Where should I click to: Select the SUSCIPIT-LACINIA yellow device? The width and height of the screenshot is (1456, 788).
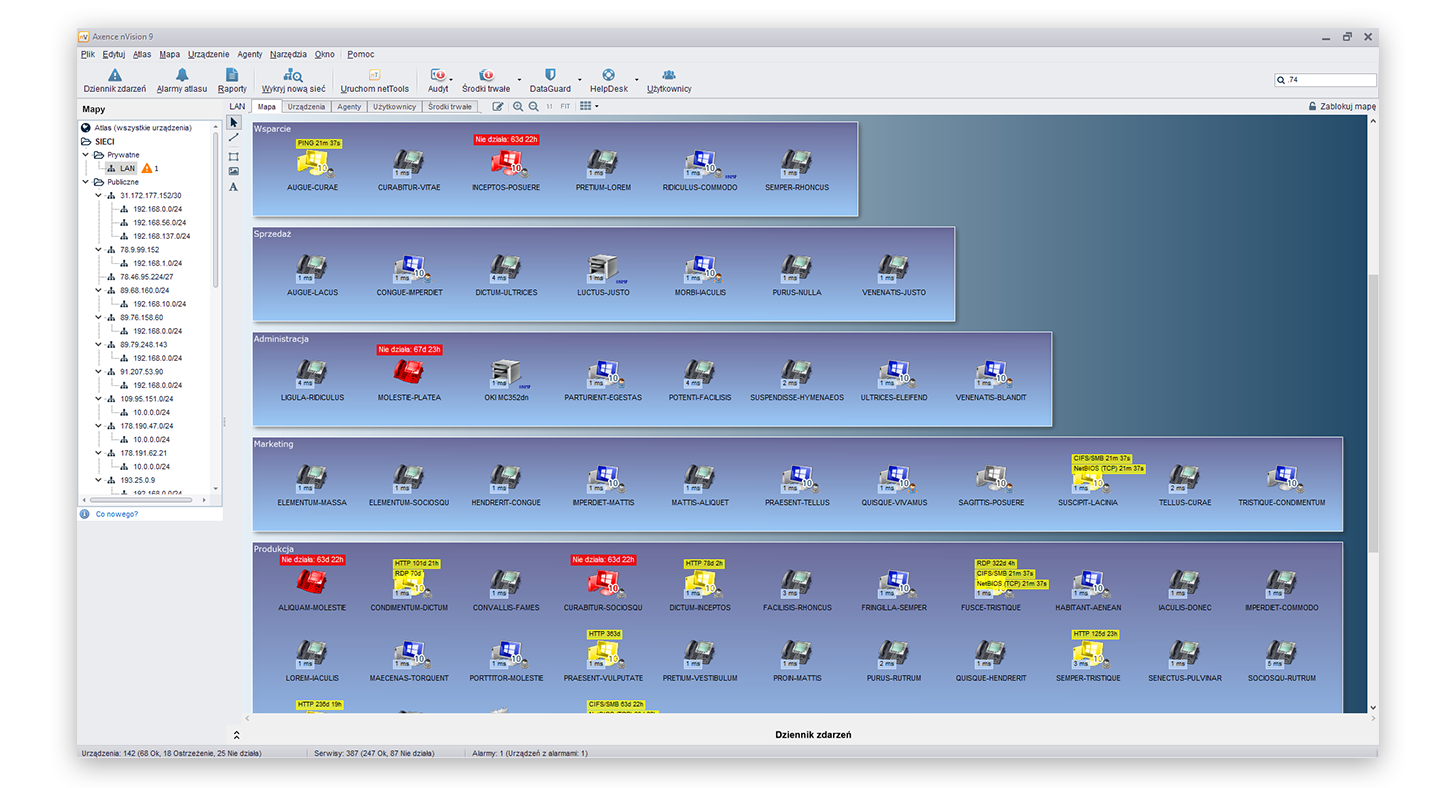click(x=1088, y=478)
